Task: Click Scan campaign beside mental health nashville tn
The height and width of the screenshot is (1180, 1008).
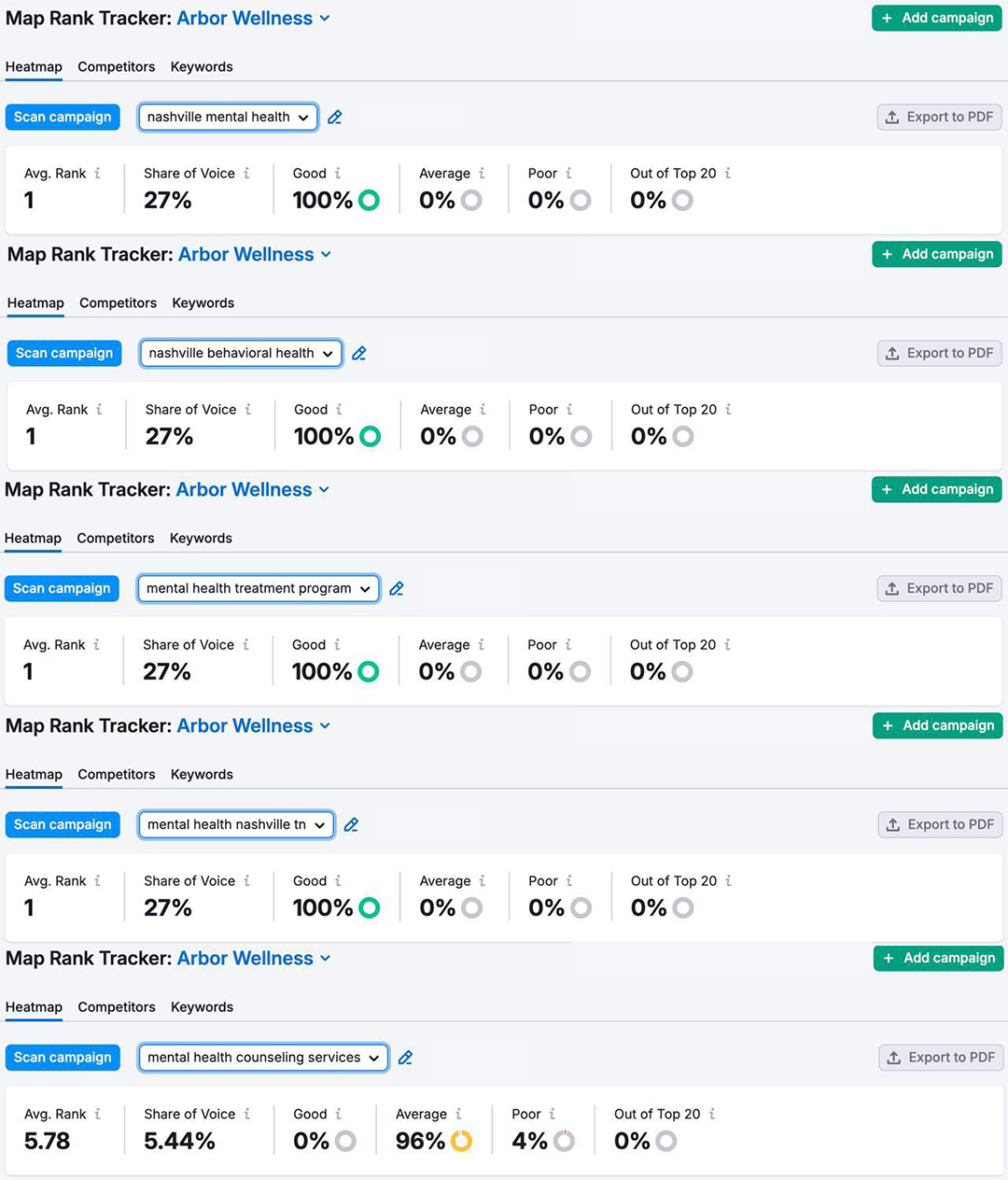Action: (63, 825)
